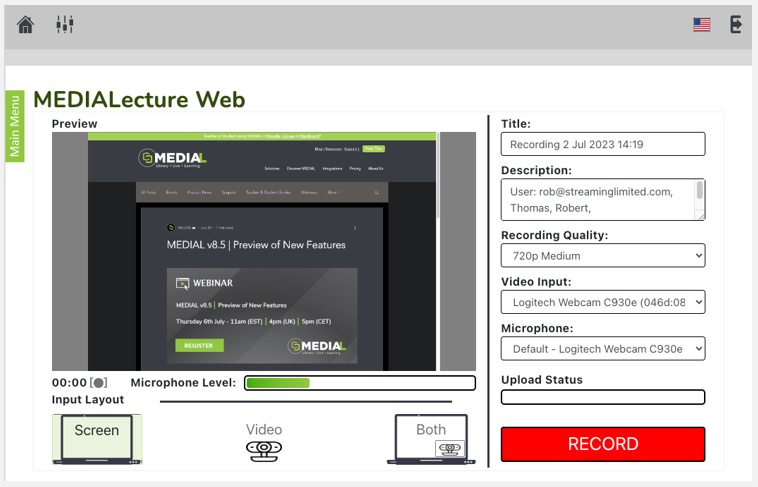
Task: Click the screen Preview thumbnail
Action: [x=264, y=251]
